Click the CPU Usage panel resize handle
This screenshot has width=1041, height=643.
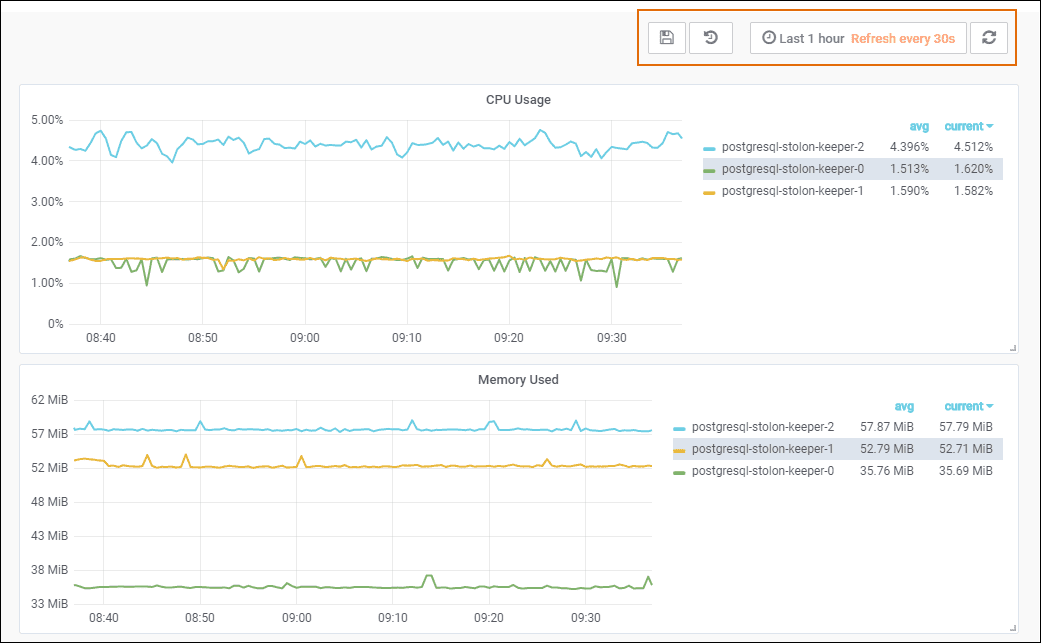click(1012, 348)
